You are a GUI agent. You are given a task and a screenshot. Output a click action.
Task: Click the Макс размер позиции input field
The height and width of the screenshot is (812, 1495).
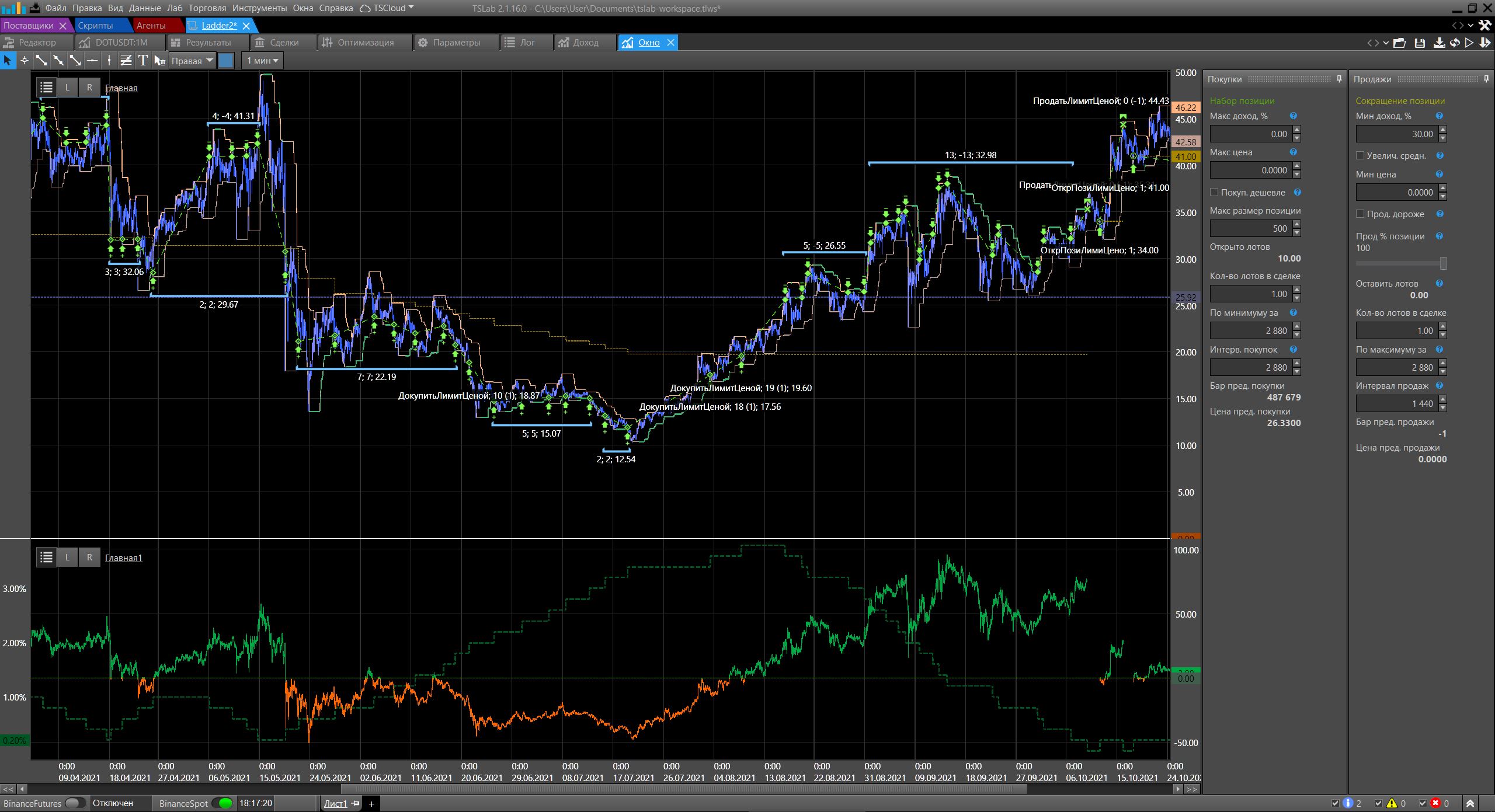[1249, 228]
